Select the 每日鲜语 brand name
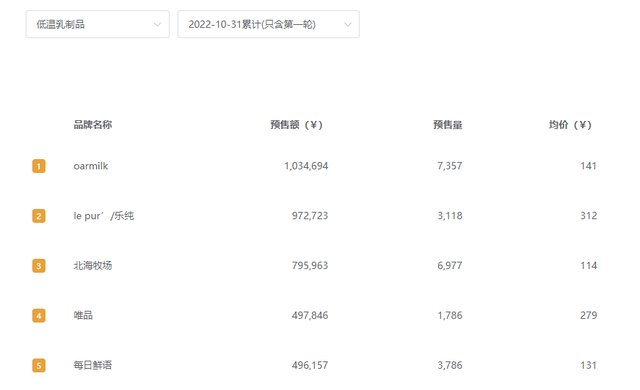The image size is (640, 390). (93, 365)
